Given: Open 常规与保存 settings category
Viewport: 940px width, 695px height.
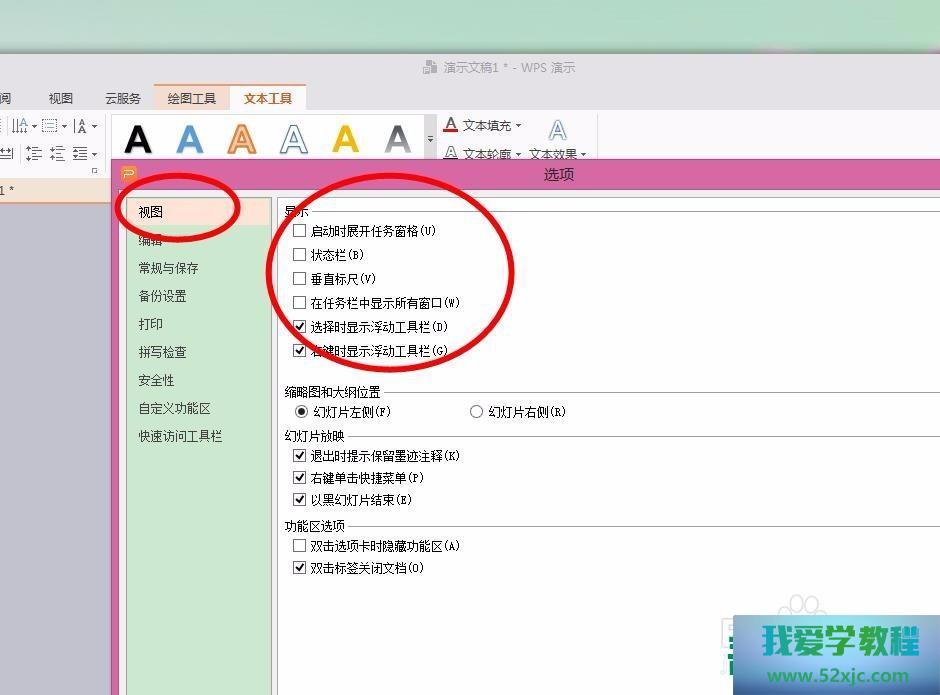Looking at the screenshot, I should click(x=168, y=268).
